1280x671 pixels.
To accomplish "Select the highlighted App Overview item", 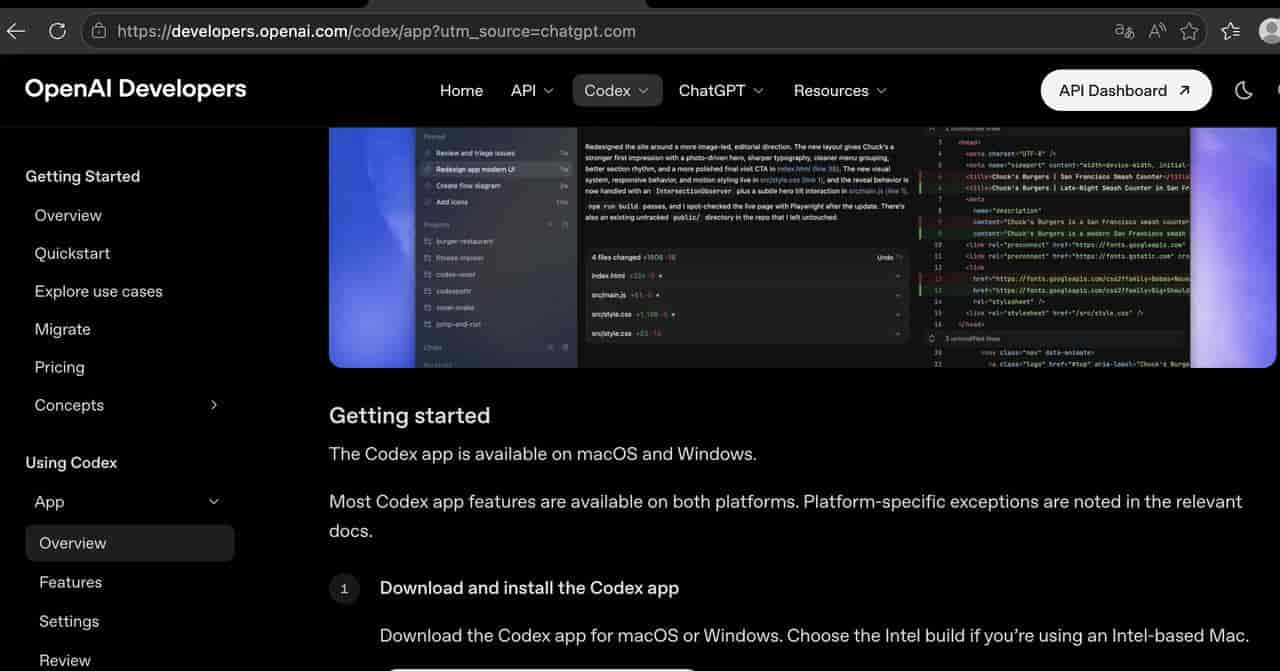I will 130,543.
